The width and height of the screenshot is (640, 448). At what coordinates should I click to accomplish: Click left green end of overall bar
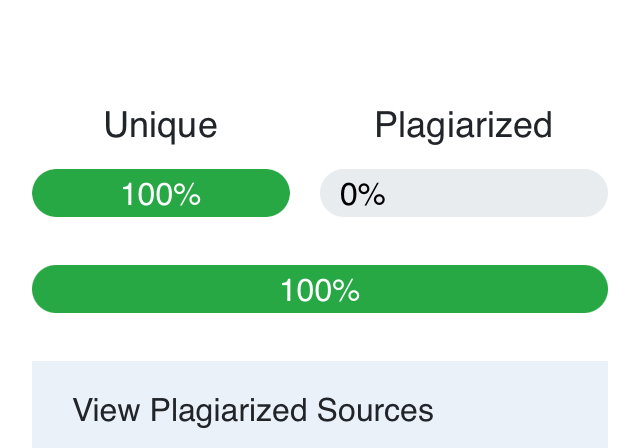(53, 289)
